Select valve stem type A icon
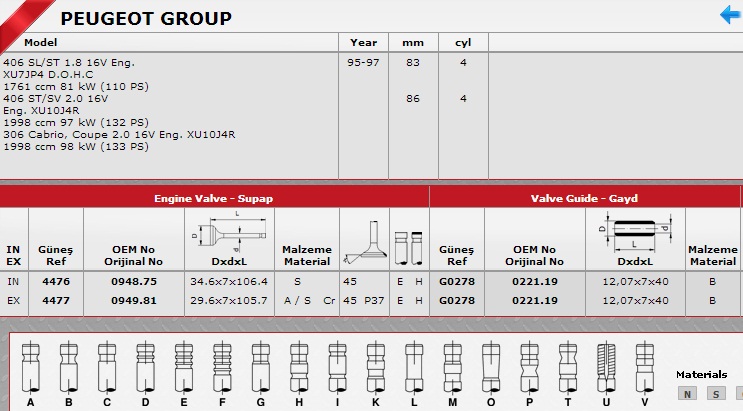The image size is (743, 411). pos(31,367)
